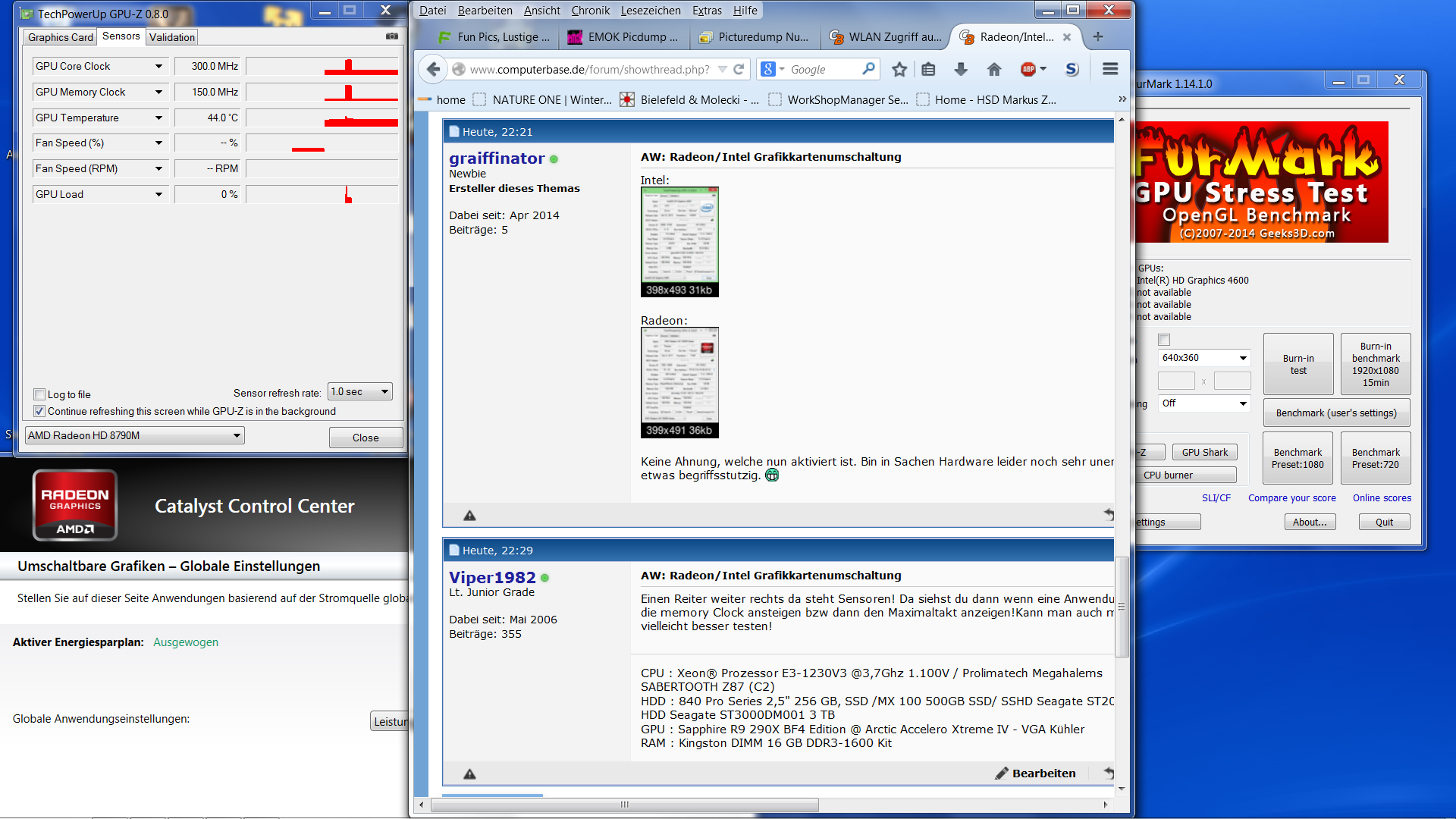Open the Bielefeld & Molecki bookmark
Image resolution: width=1456 pixels, height=819 pixels.
coord(689,99)
